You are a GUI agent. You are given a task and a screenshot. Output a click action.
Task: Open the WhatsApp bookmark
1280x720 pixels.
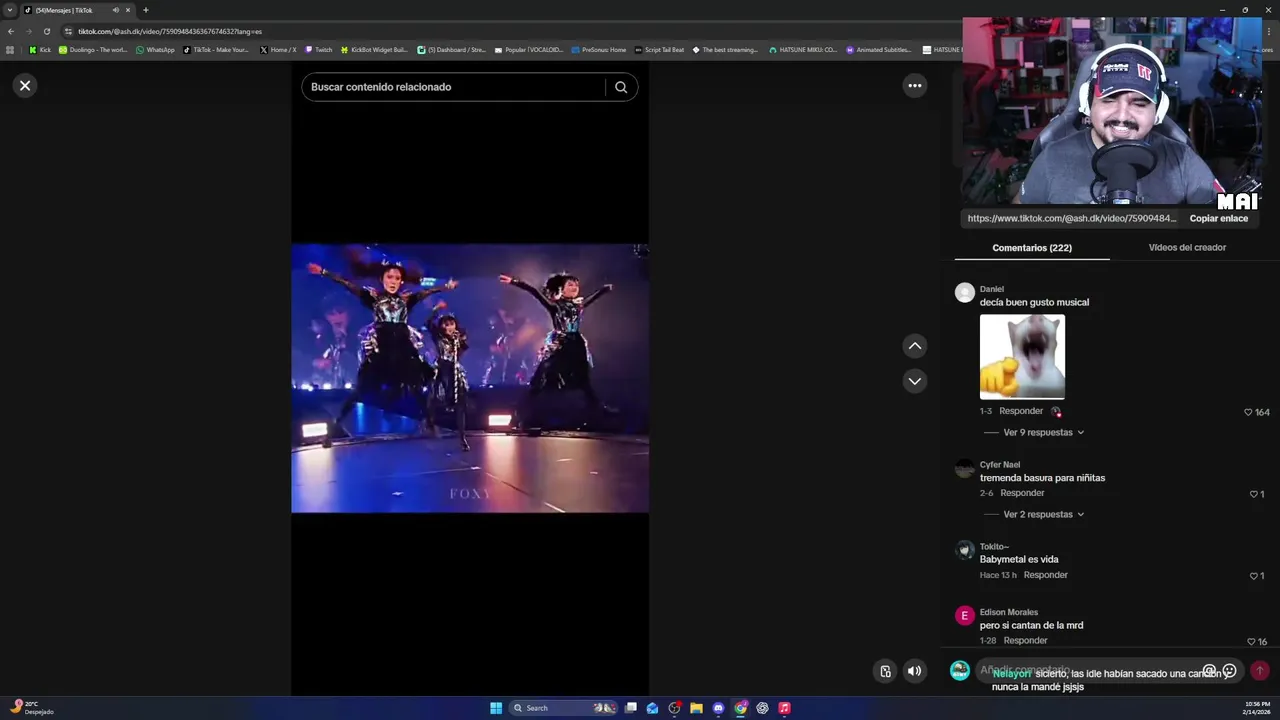point(155,49)
